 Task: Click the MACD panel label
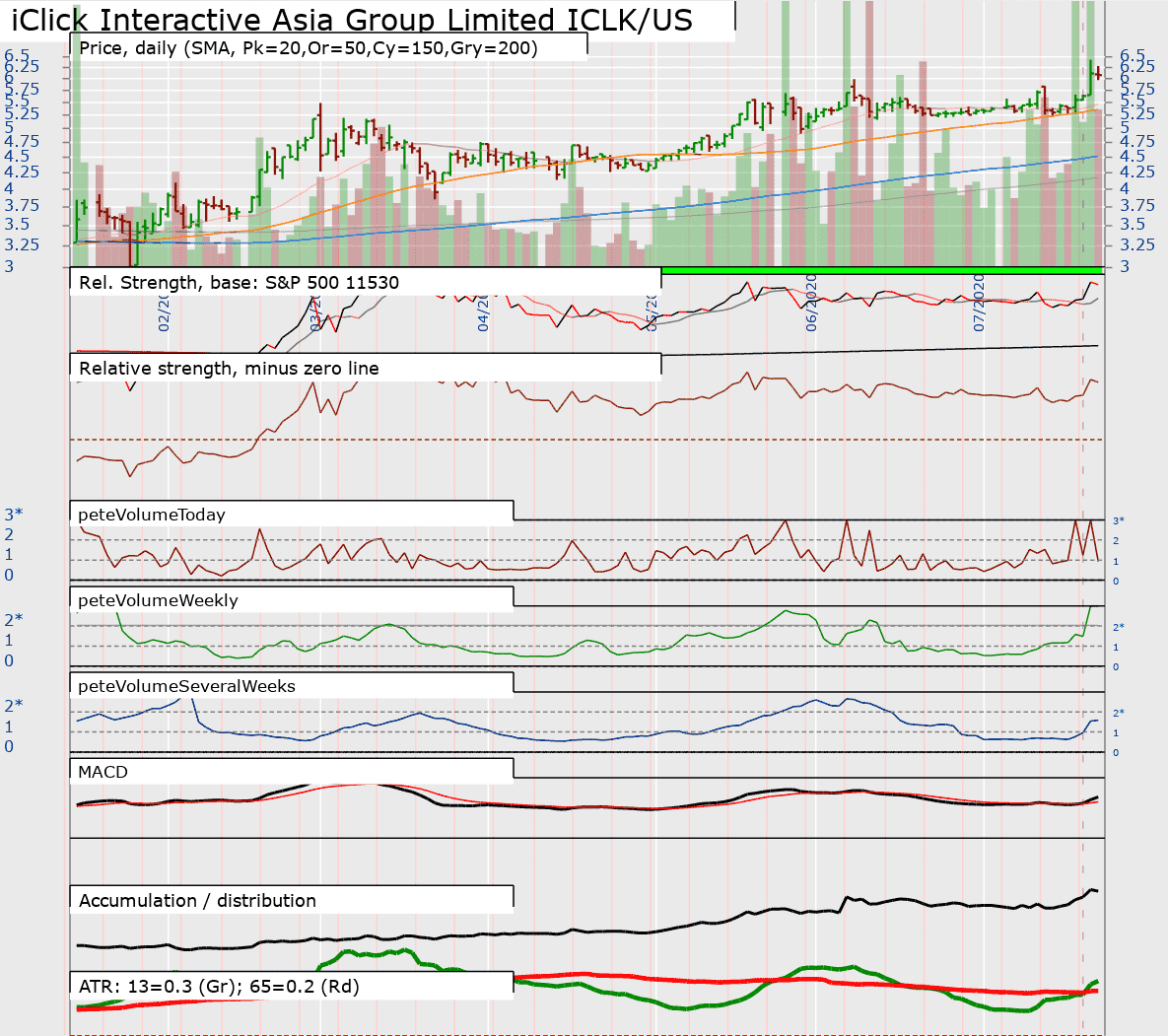[x=103, y=773]
